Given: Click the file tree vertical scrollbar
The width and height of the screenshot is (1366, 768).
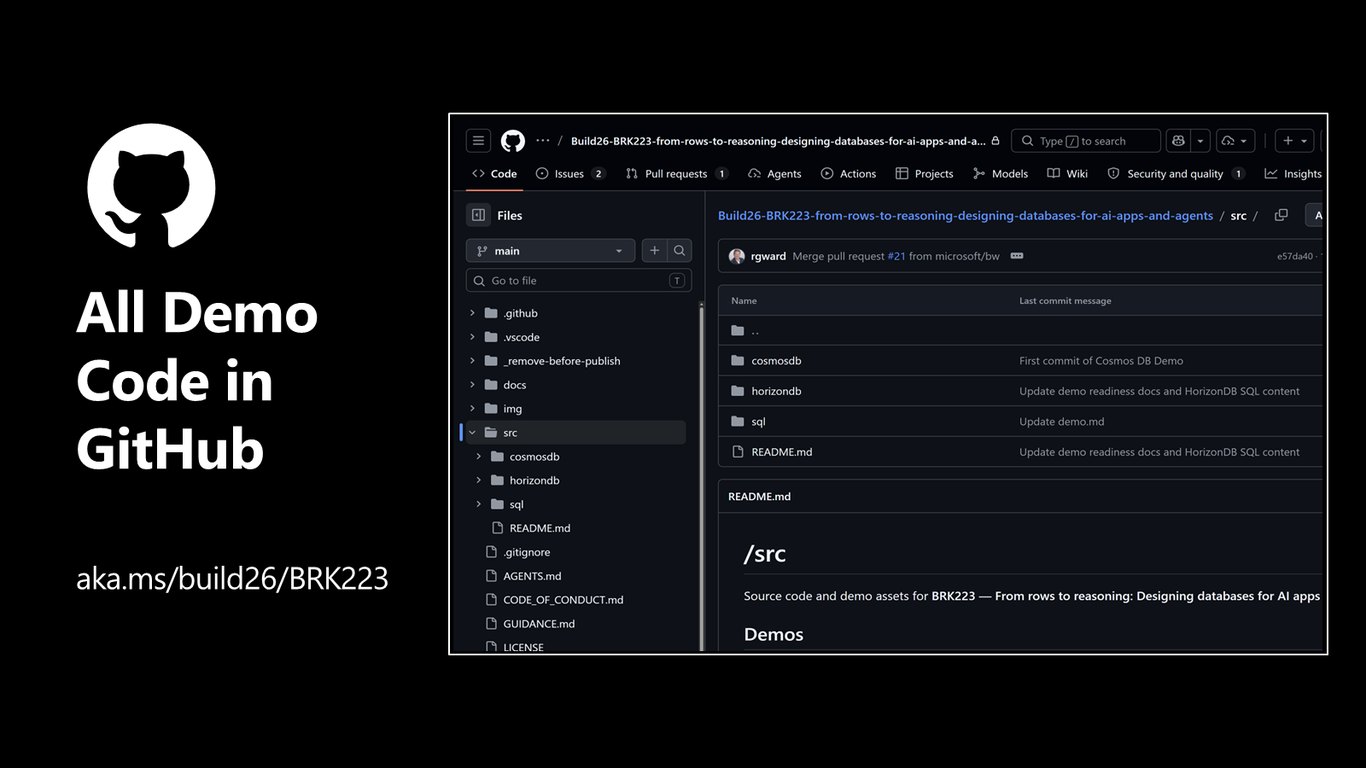Looking at the screenshot, I should (x=701, y=475).
